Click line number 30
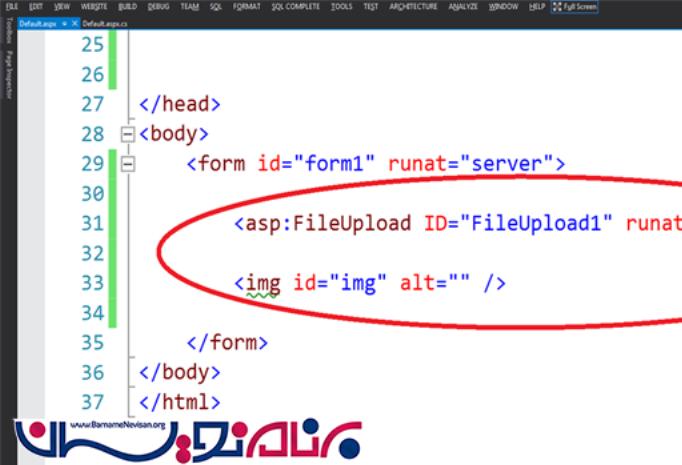 click(x=93, y=194)
